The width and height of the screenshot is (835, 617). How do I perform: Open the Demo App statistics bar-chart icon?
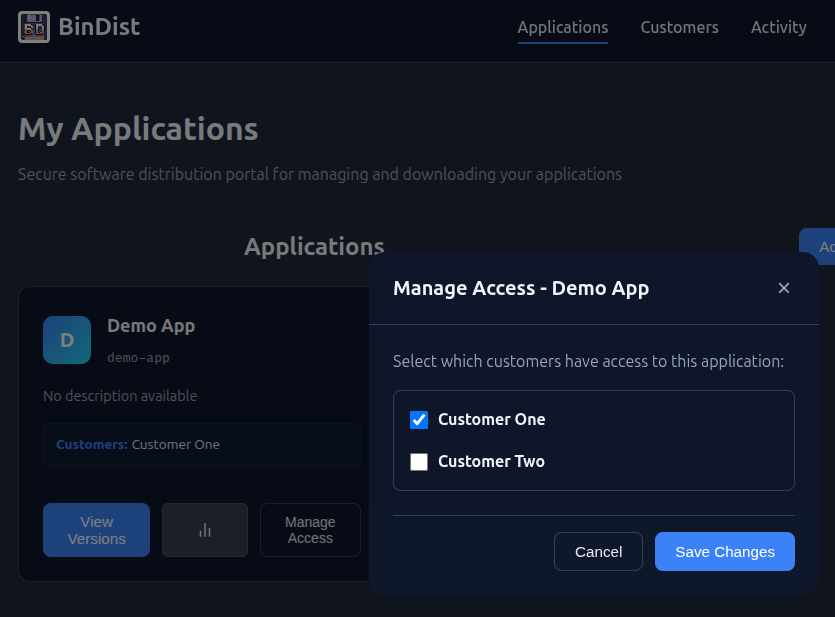(x=205, y=530)
